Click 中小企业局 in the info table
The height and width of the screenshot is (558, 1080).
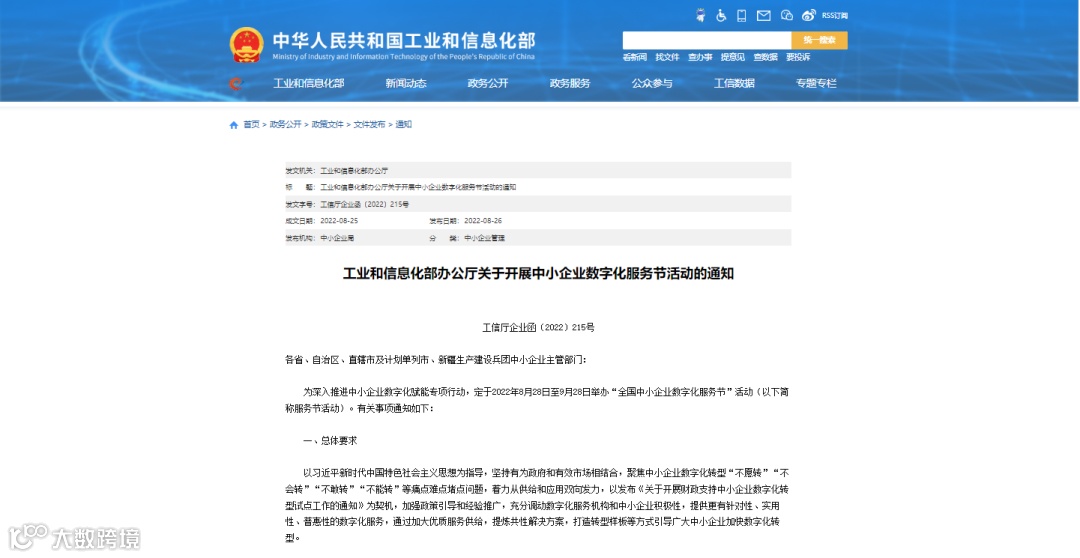coord(337,238)
